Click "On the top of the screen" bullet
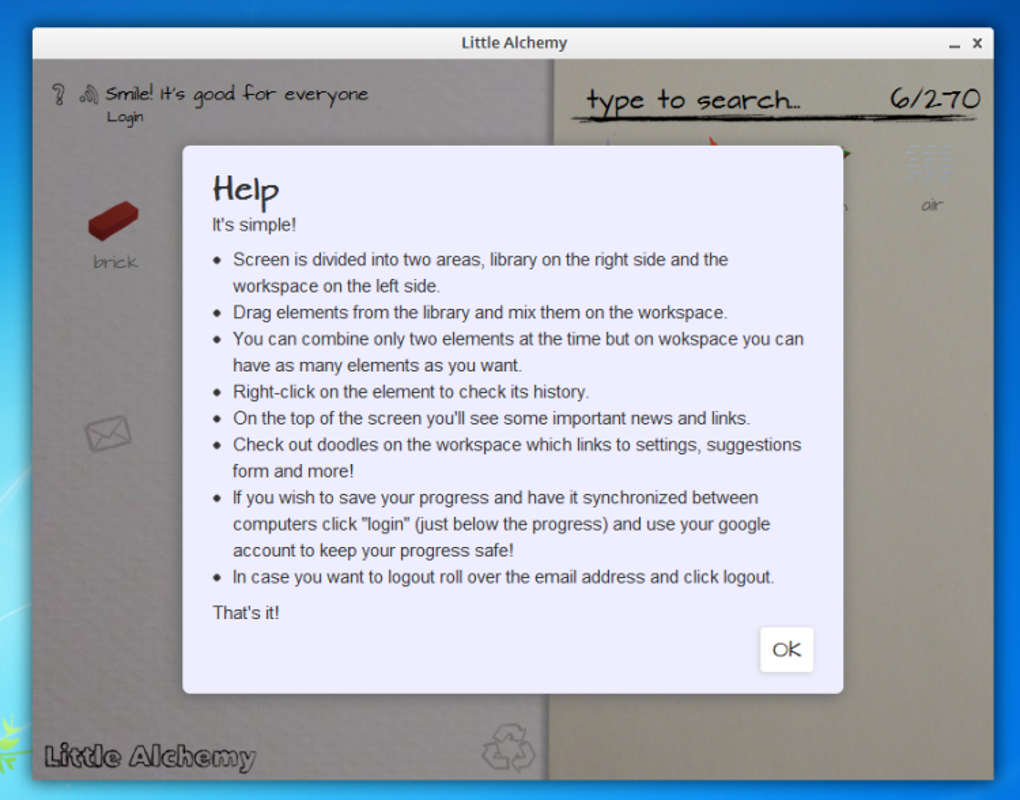 491,418
